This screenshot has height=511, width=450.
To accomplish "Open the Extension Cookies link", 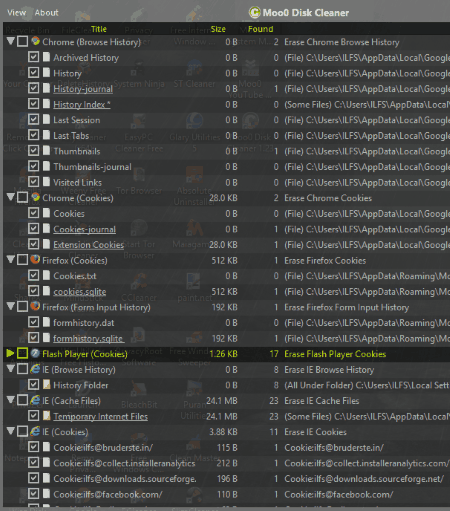I will pos(89,245).
